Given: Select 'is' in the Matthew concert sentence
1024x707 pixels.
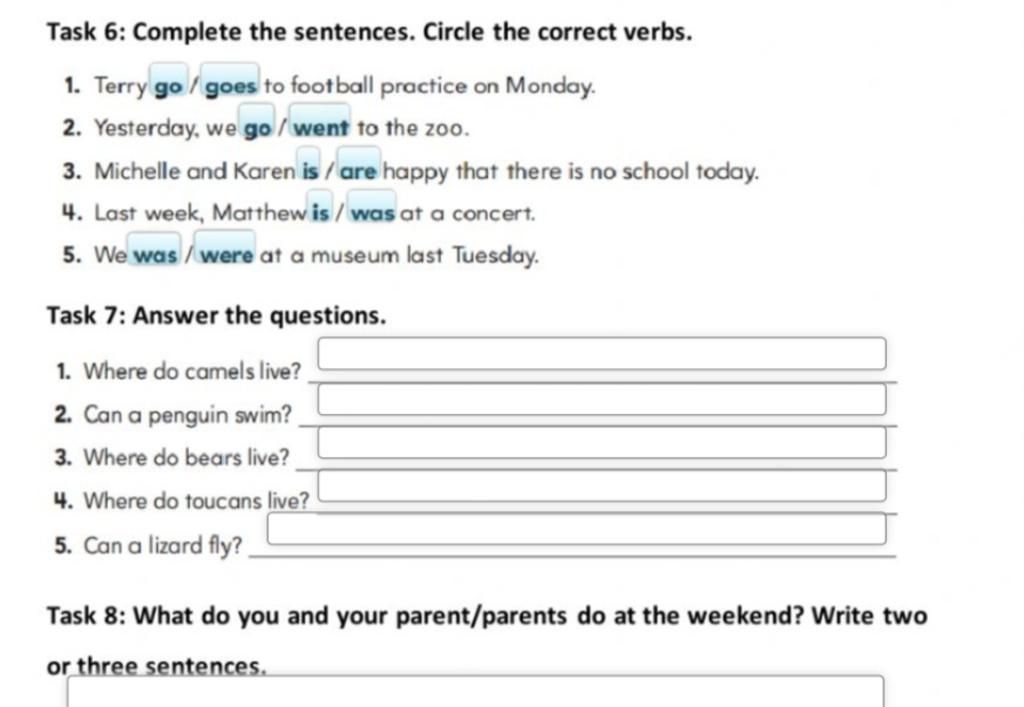Looking at the screenshot, I should (x=320, y=208).
